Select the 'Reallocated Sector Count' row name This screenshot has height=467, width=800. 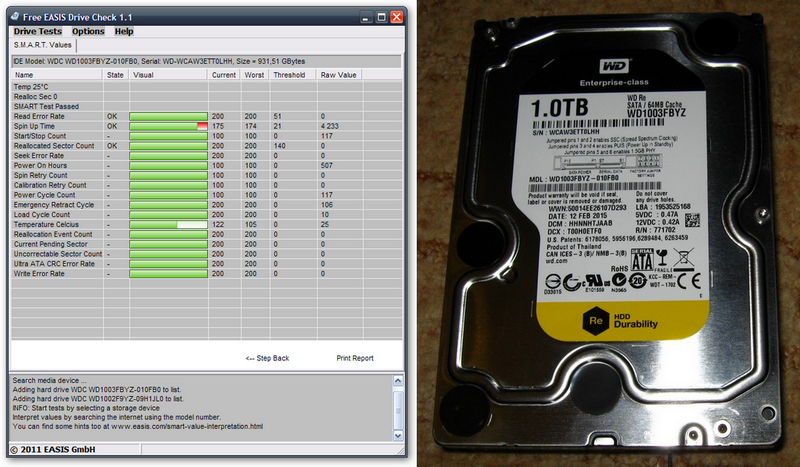[54, 146]
